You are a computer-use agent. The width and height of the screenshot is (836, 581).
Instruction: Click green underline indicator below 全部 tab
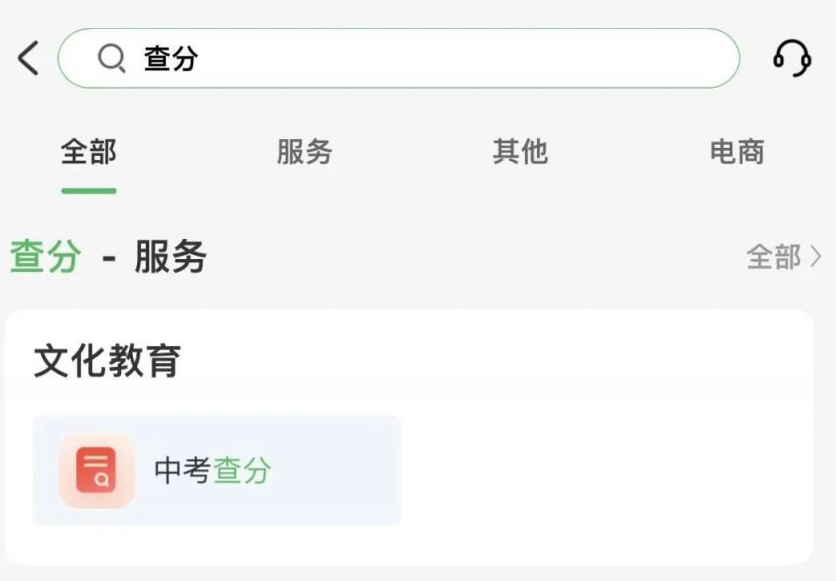(x=89, y=191)
